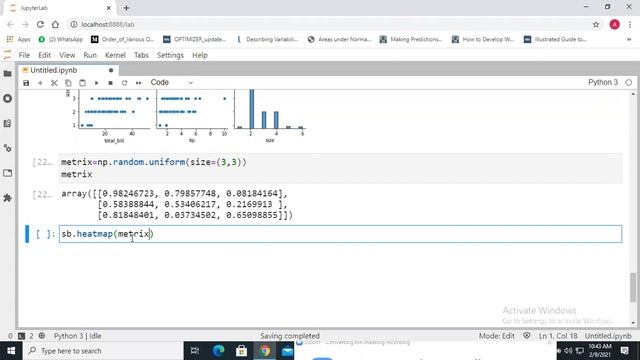Open the Chrome profile avatar
Viewport: 640px width, 360px height.
tap(614, 24)
